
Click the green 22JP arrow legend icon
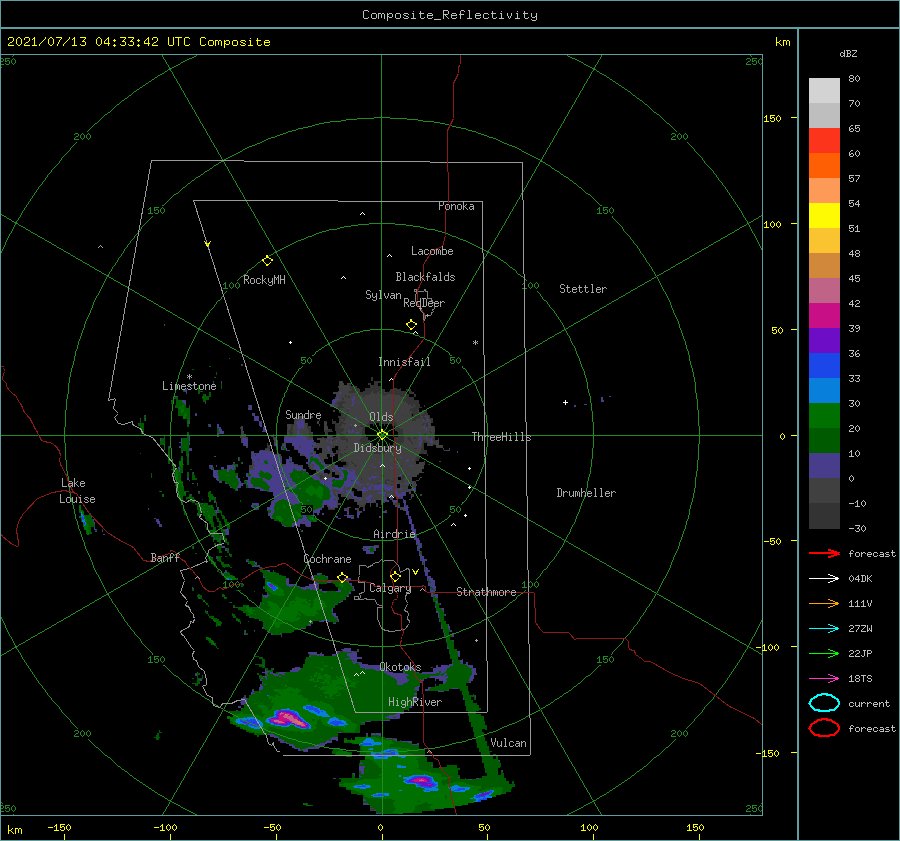824,653
